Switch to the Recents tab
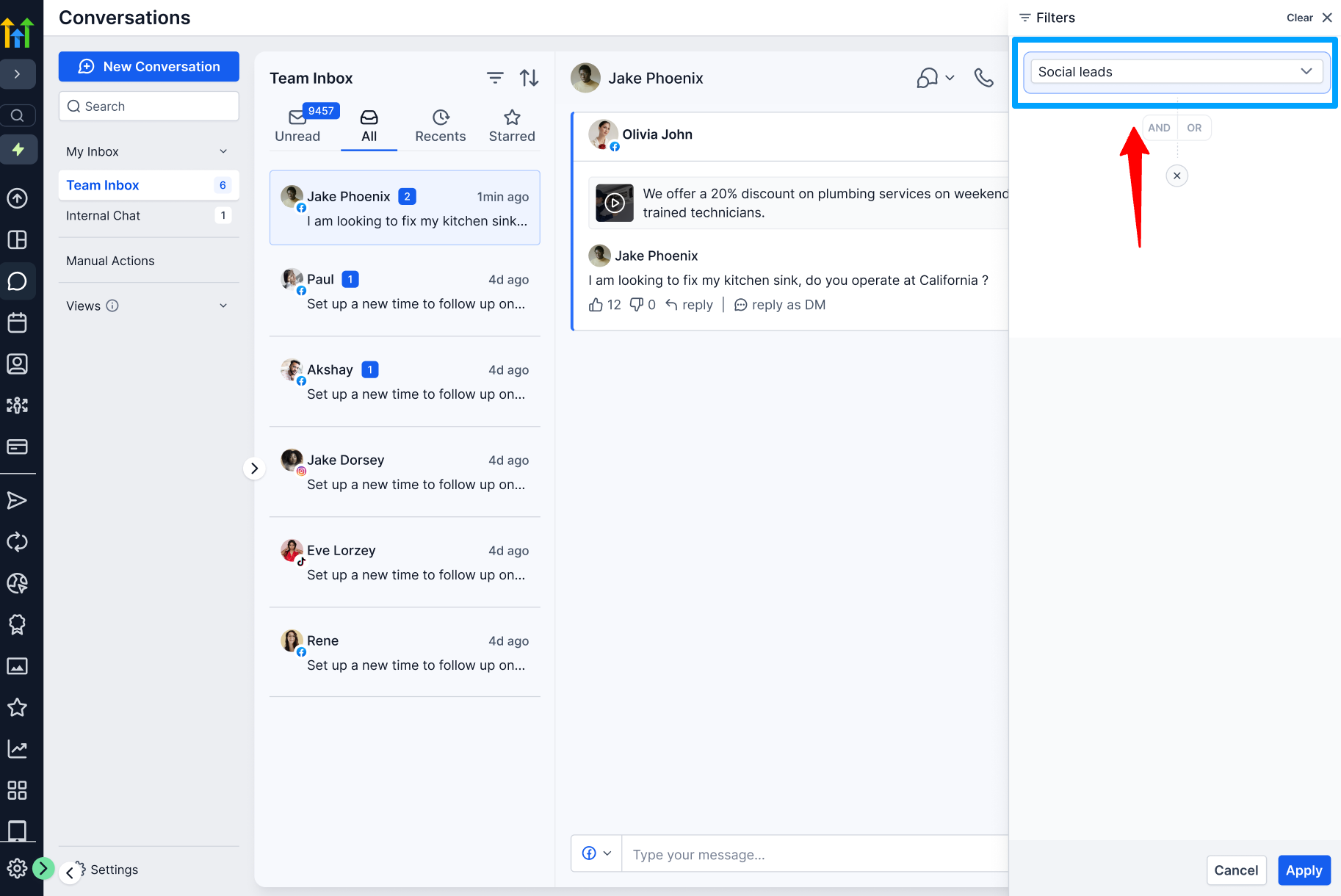The width and height of the screenshot is (1341, 896). coord(440,126)
